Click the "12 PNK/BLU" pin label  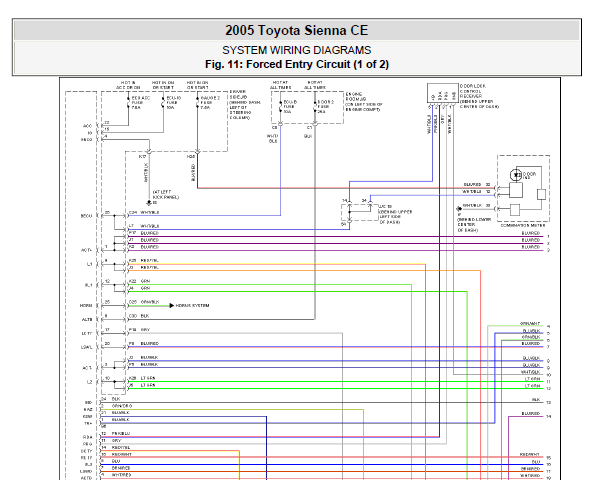tap(115, 433)
